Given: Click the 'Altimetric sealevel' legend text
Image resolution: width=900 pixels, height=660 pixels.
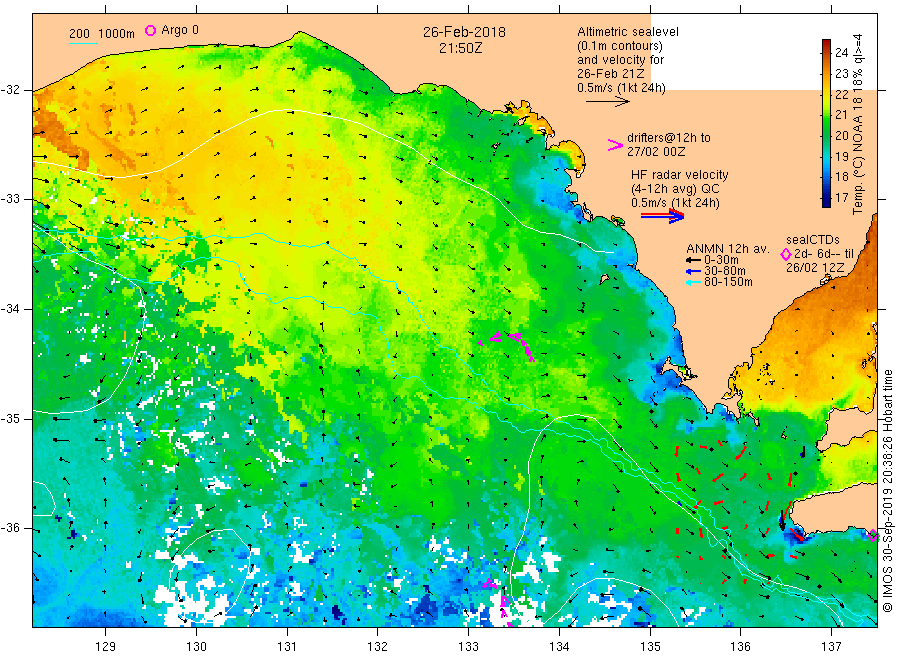Looking at the screenshot, I should click(627, 32).
